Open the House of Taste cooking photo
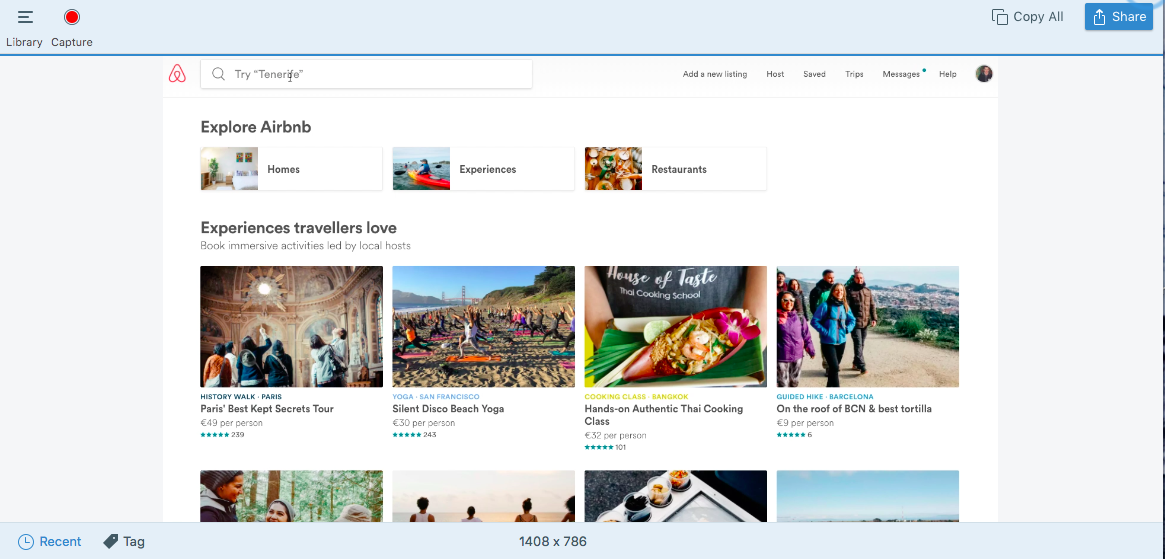 [675, 326]
